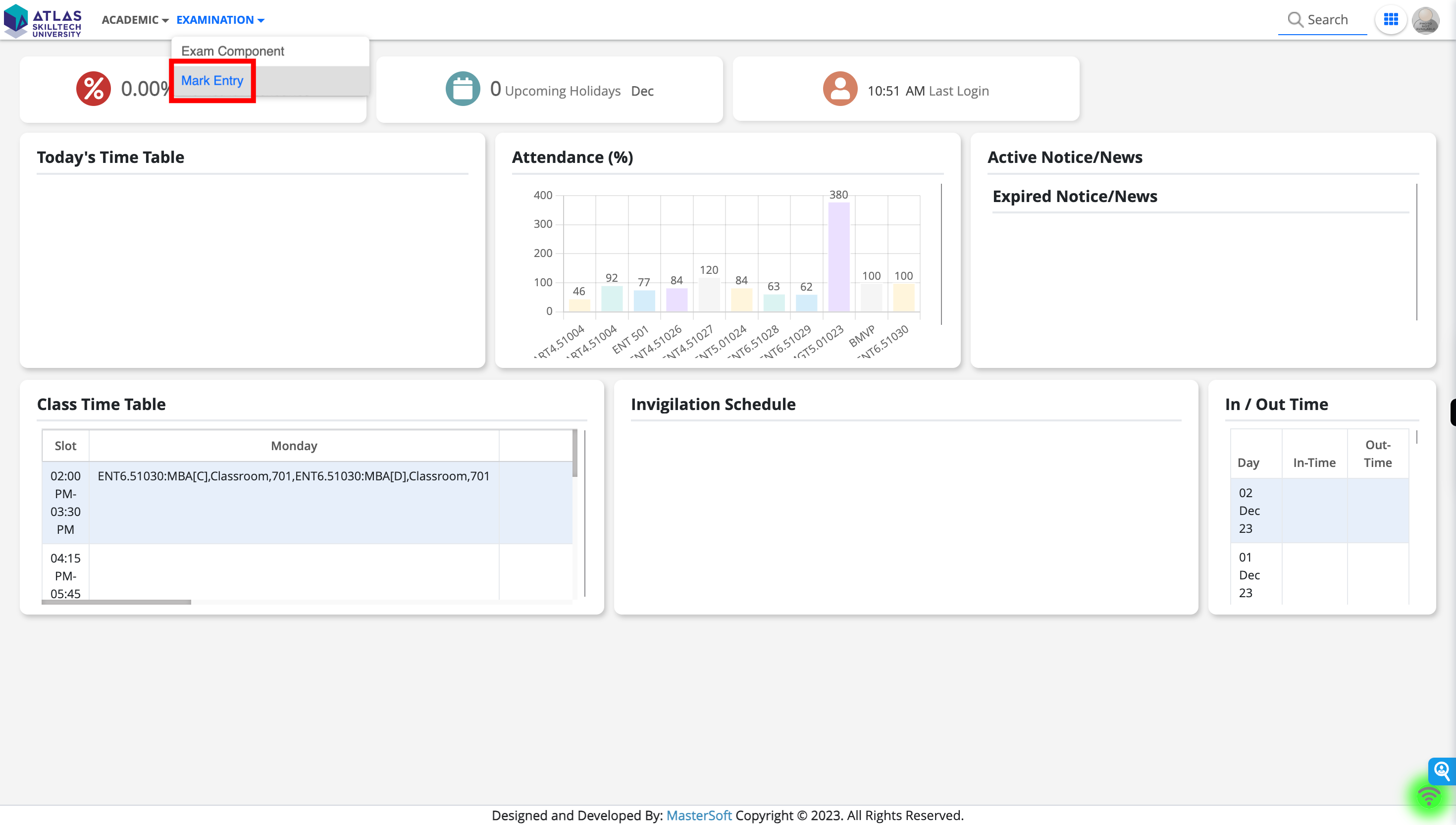Click the Mark Entry menu item
This screenshot has width=1456, height=825.
click(x=212, y=81)
